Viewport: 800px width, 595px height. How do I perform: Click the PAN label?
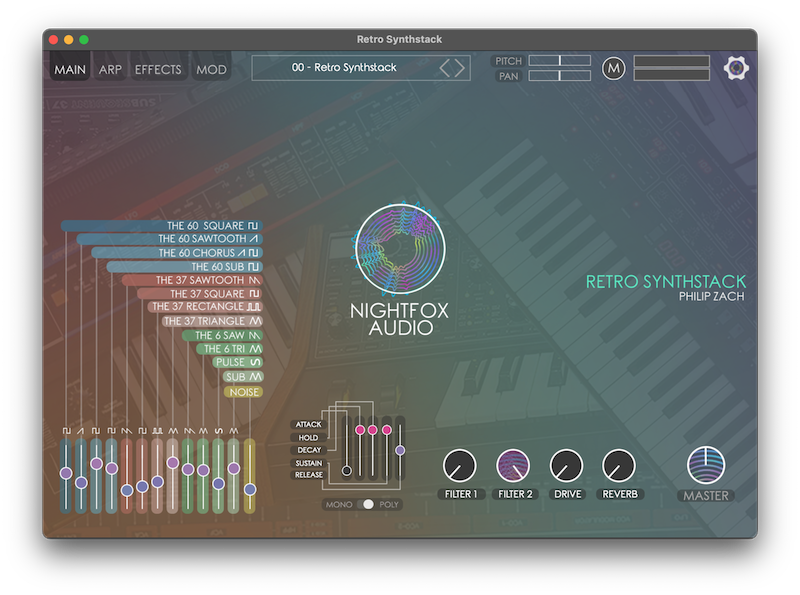click(x=508, y=76)
